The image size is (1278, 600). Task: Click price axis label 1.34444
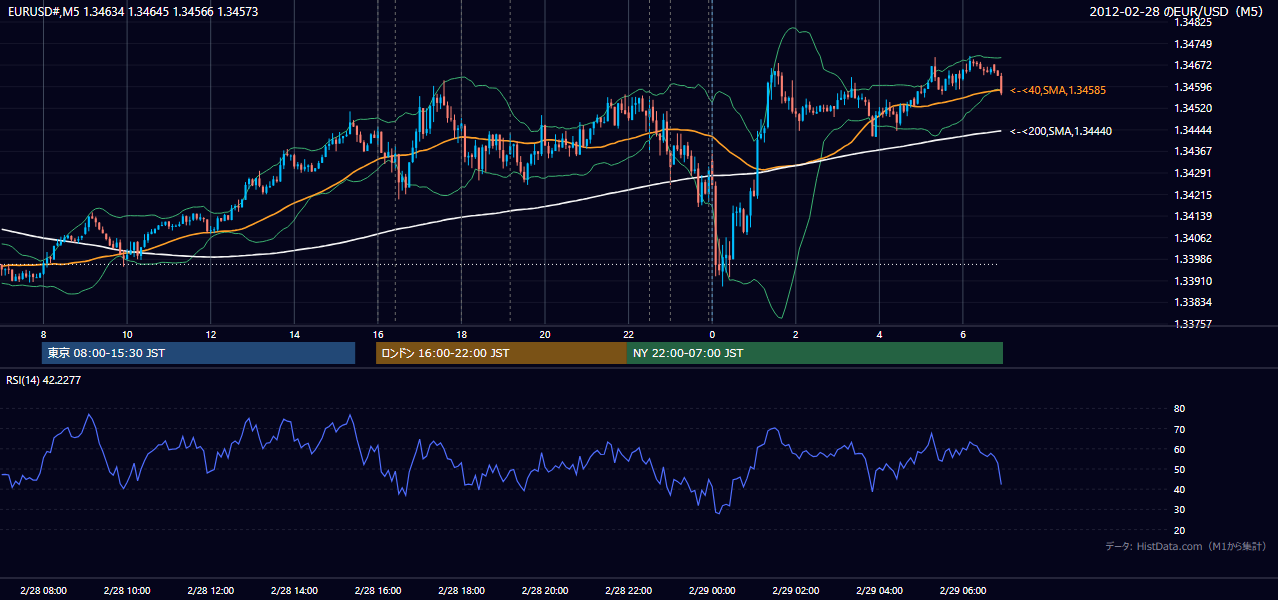[1193, 130]
